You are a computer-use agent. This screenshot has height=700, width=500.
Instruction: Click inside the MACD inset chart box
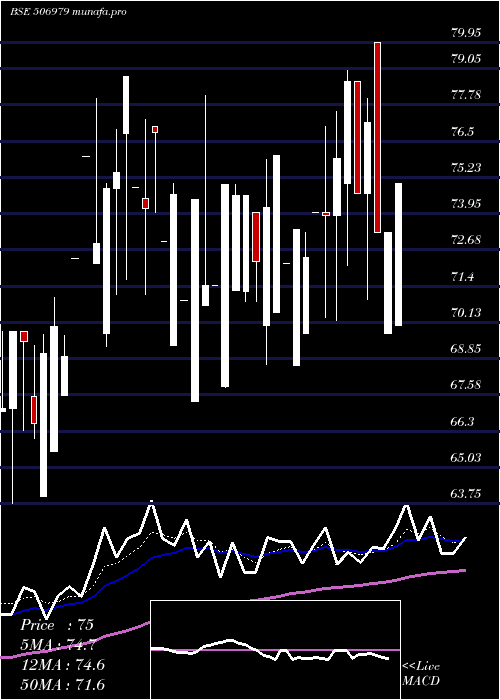coord(275,650)
